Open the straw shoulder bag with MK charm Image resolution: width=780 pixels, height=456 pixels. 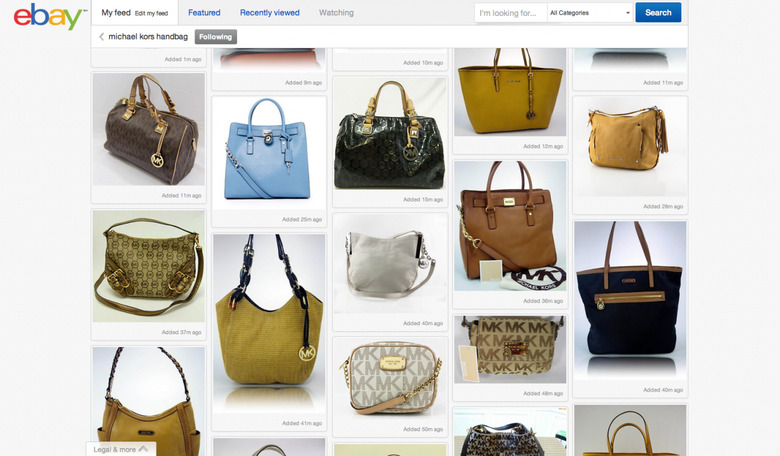(269, 323)
